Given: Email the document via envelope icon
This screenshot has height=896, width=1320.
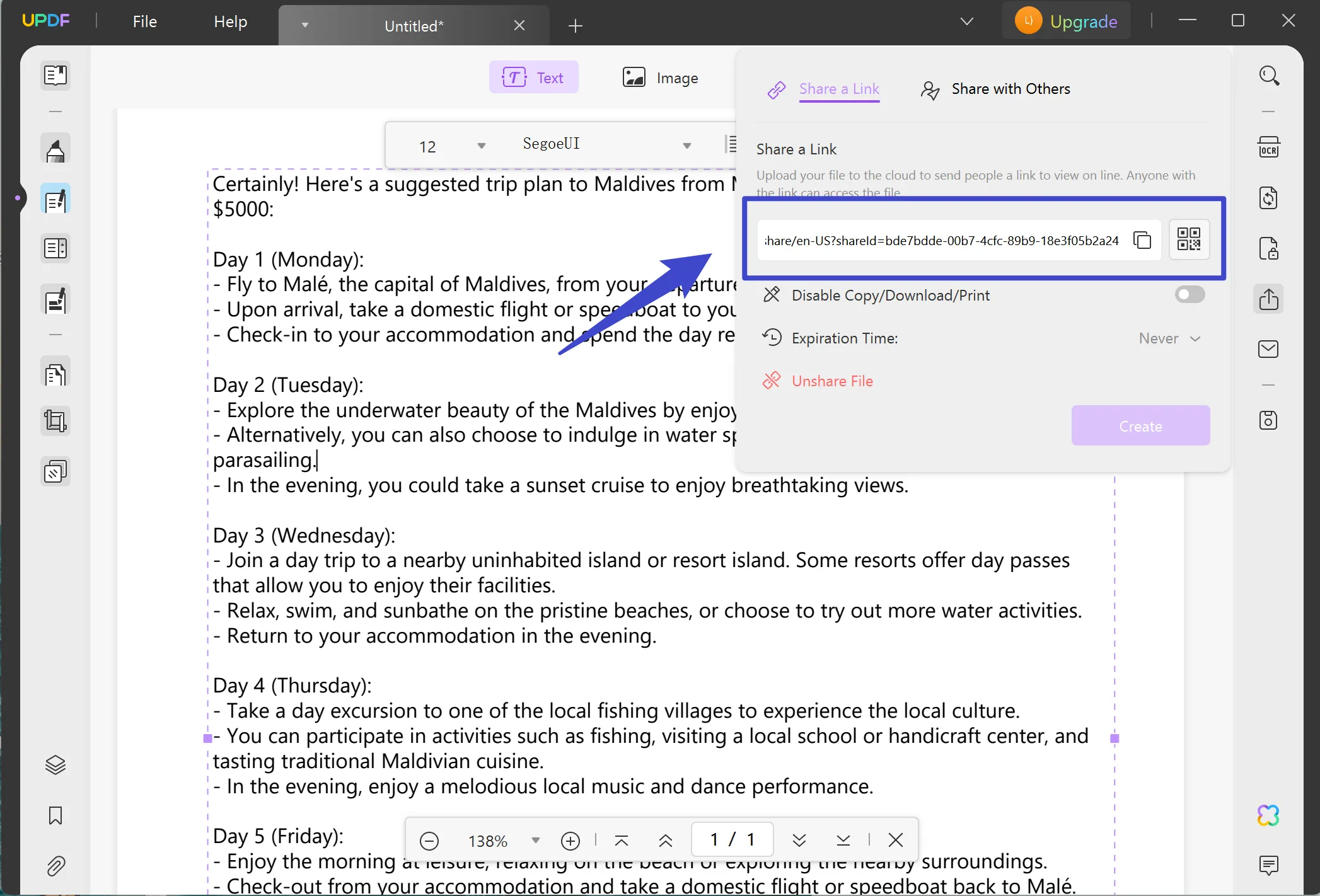Looking at the screenshot, I should [1269, 348].
